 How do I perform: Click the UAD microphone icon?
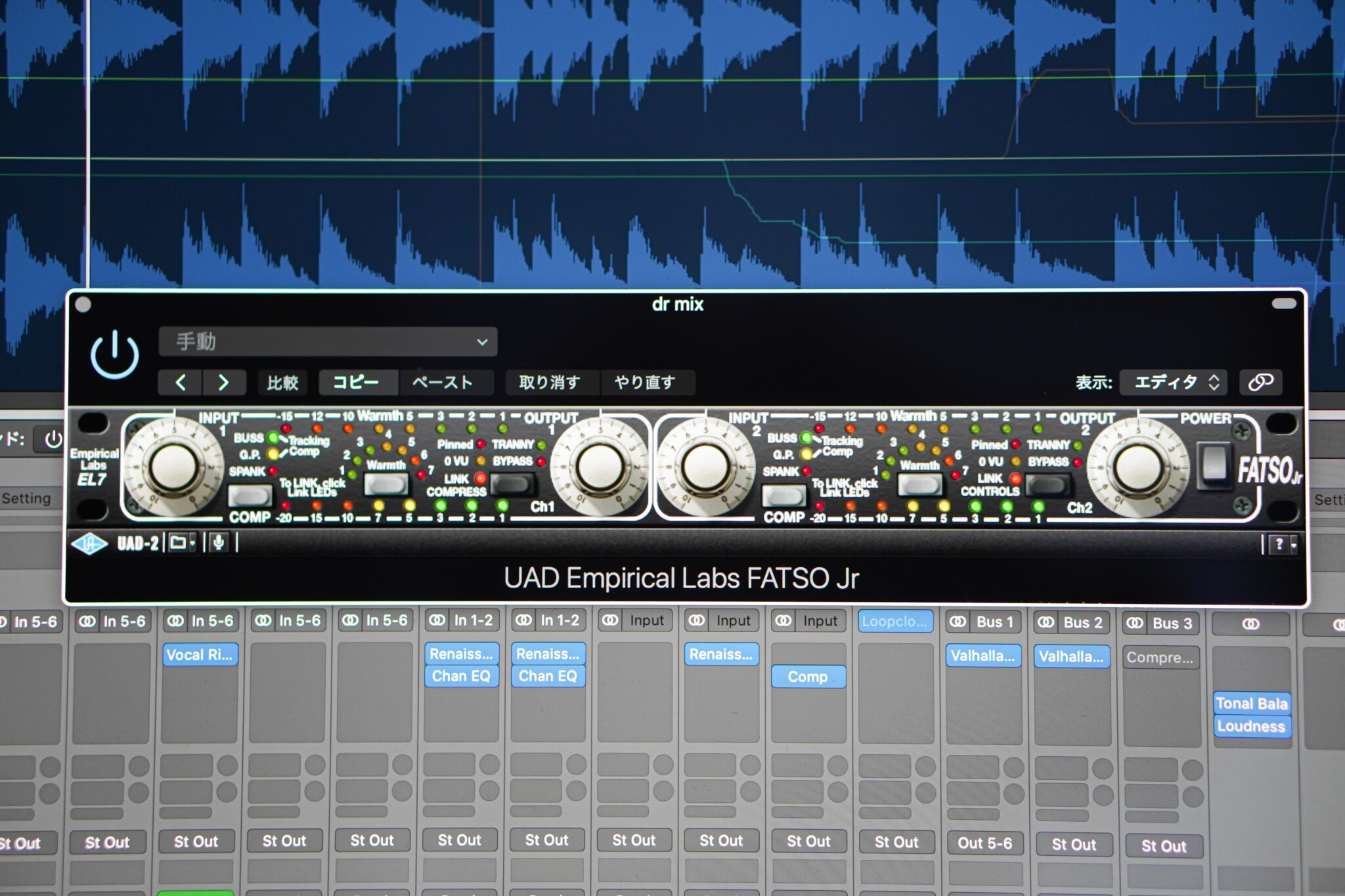click(x=218, y=543)
